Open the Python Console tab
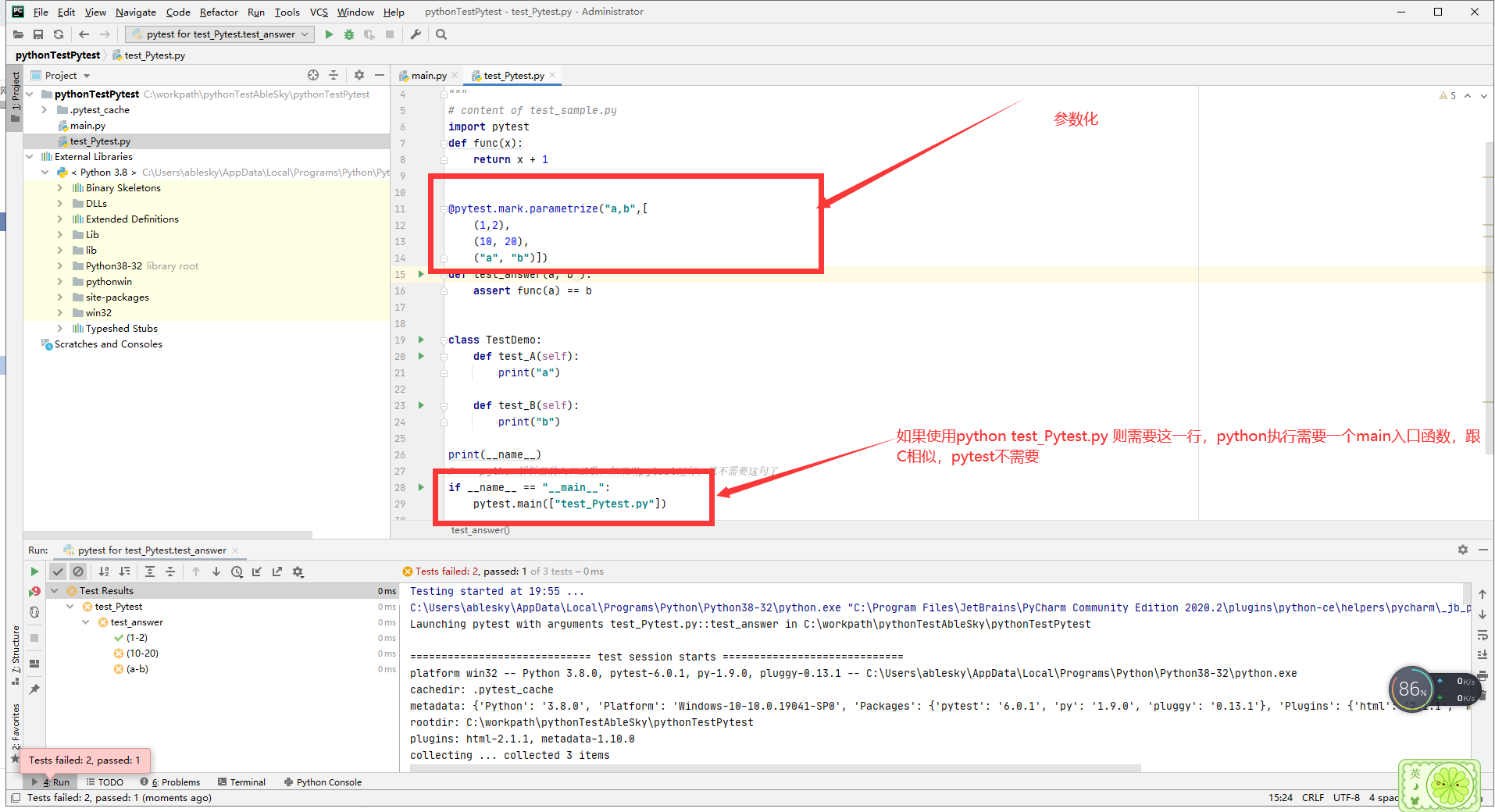The image size is (1495, 812). (323, 782)
